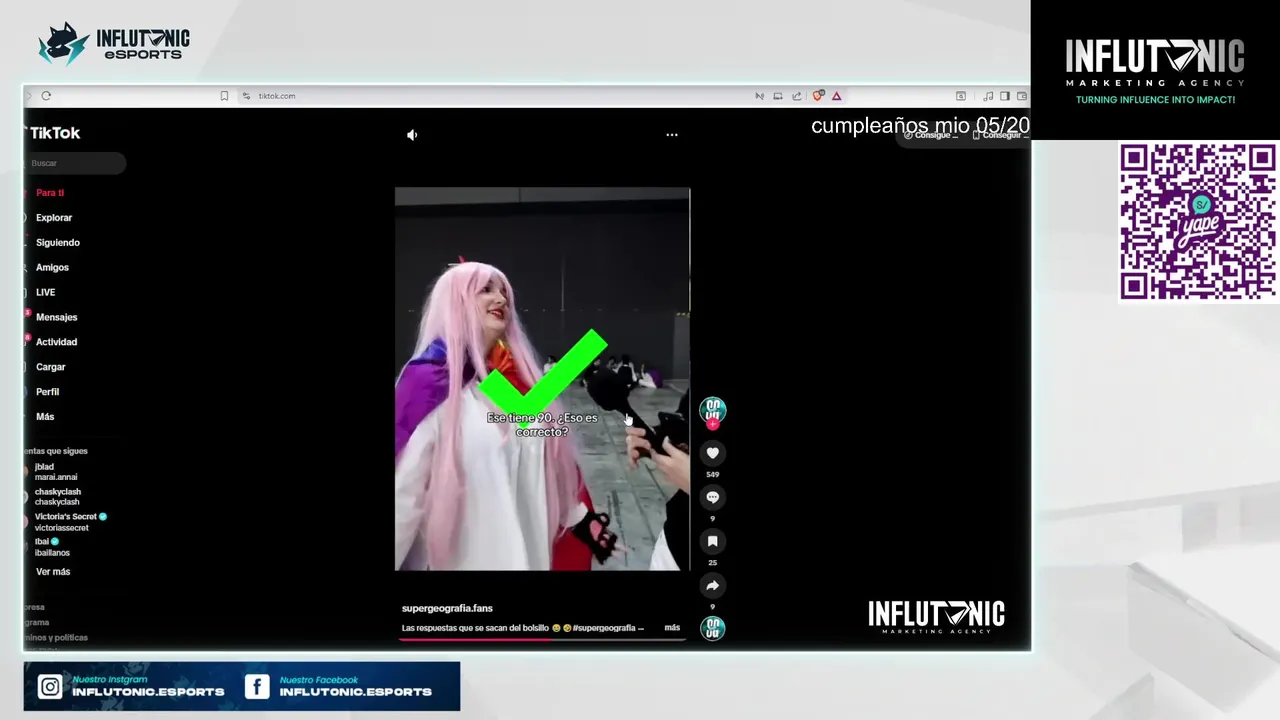The height and width of the screenshot is (720, 1280).
Task: Click Consigue button top right
Action: point(932,135)
